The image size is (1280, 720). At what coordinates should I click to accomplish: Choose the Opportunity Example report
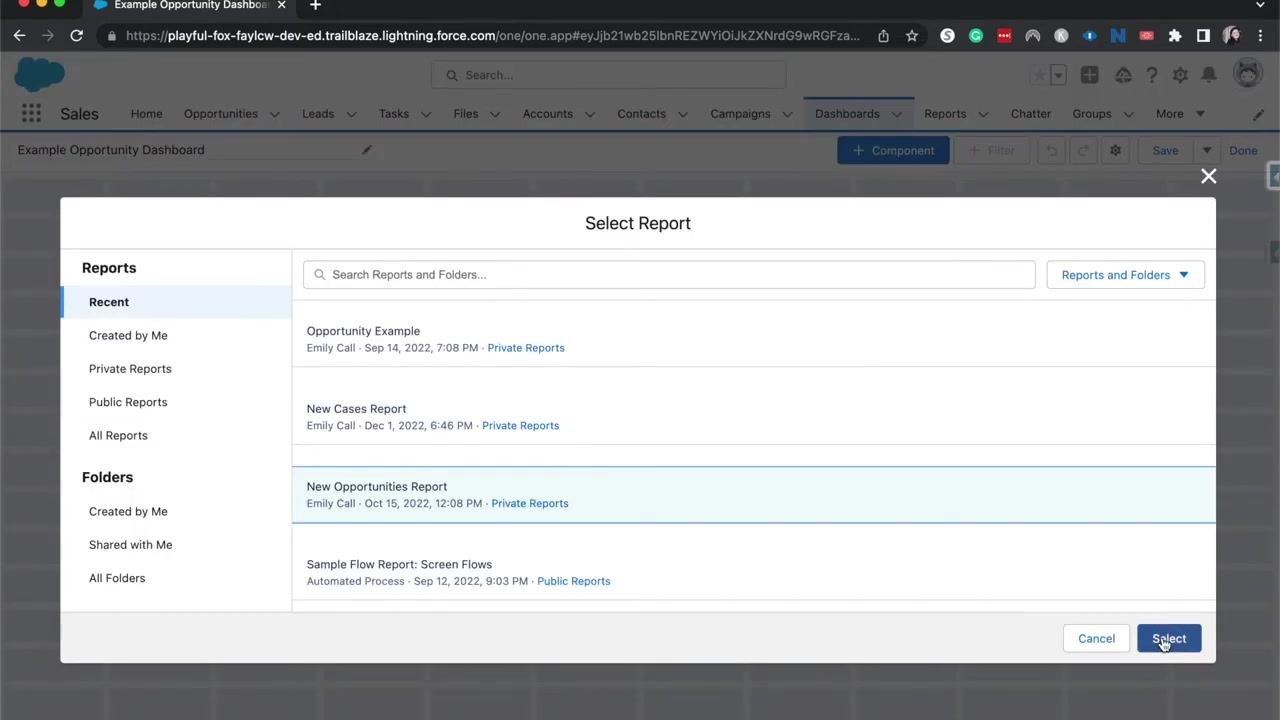[x=754, y=339]
